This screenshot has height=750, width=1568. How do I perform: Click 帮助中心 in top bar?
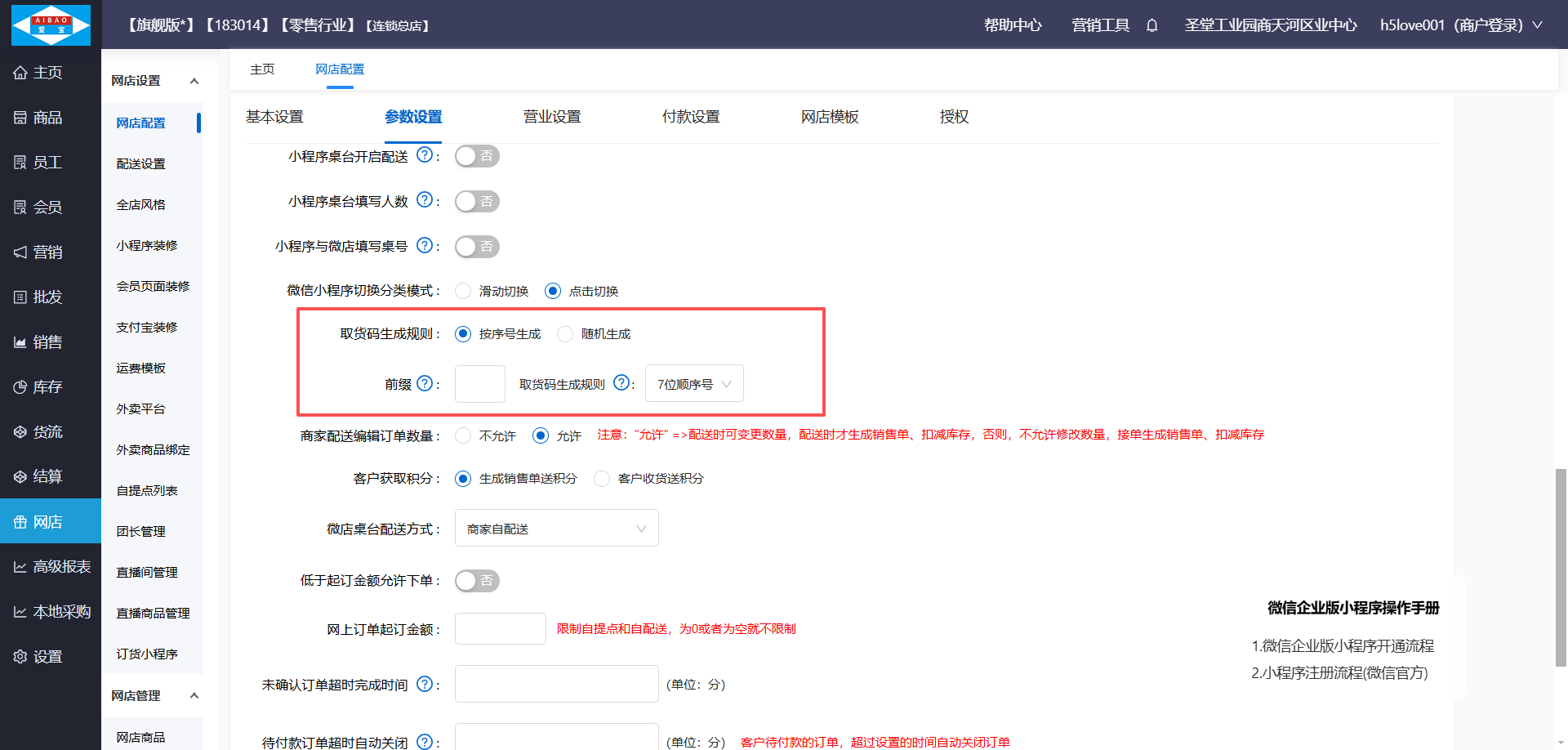pos(1013,25)
